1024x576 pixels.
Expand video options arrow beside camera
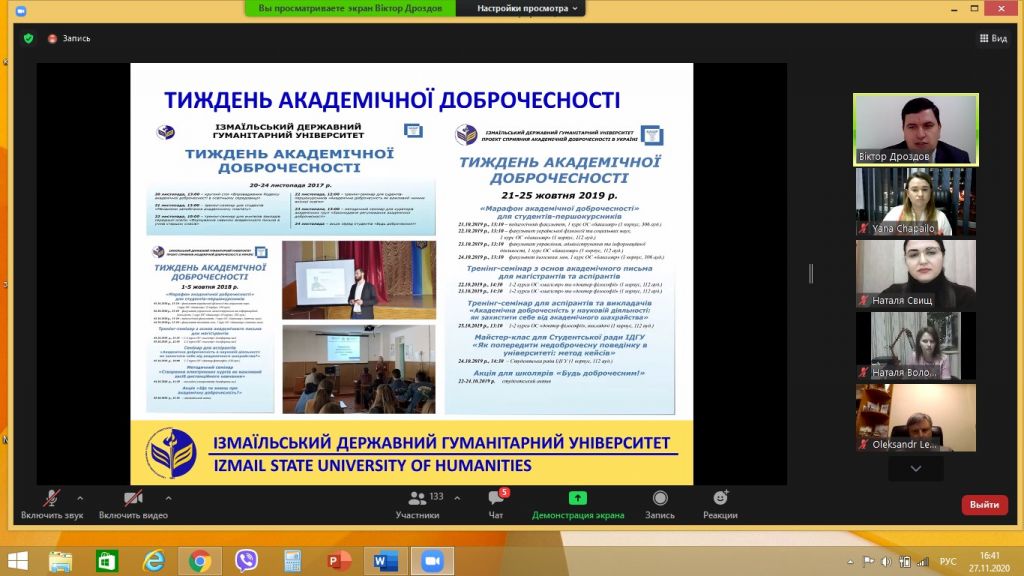168,498
